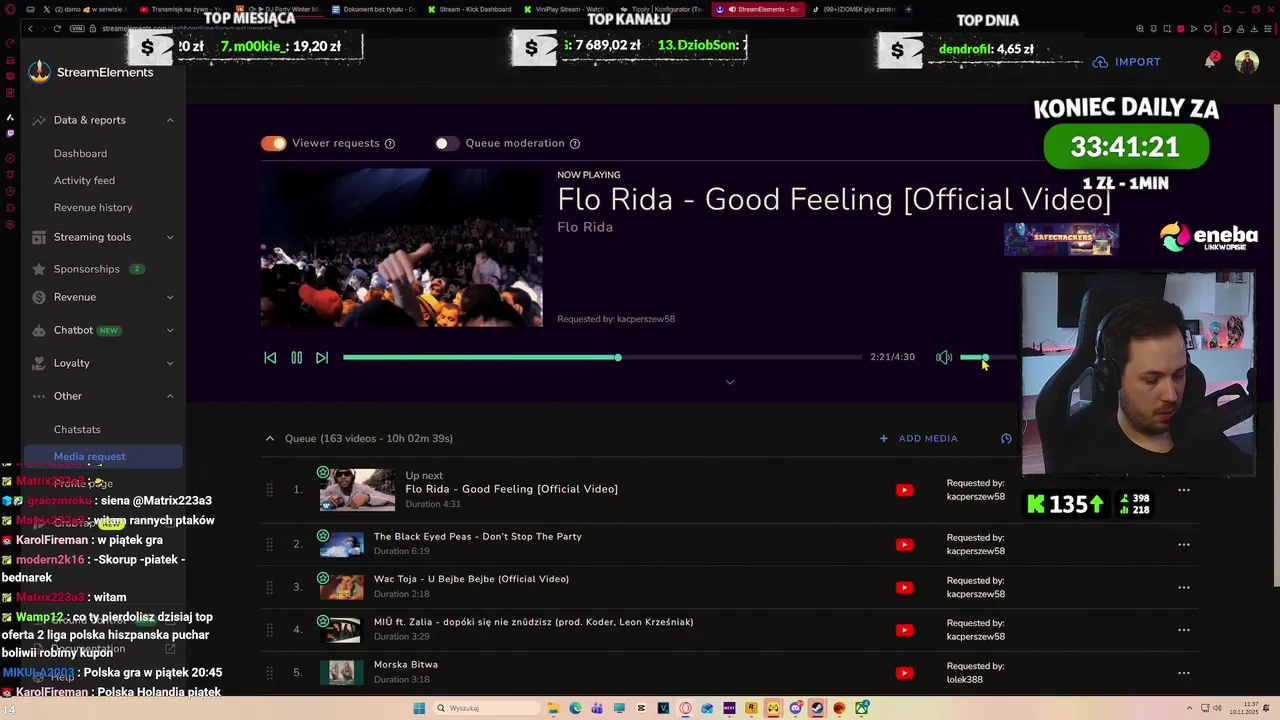Expand Revenue sidebar section
The image size is (1280, 720).
tap(170, 297)
